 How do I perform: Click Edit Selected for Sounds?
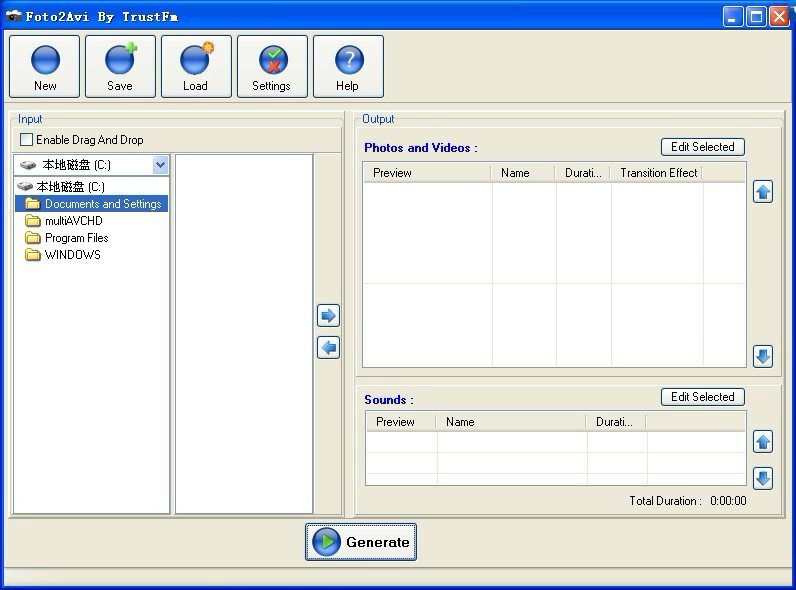point(702,397)
